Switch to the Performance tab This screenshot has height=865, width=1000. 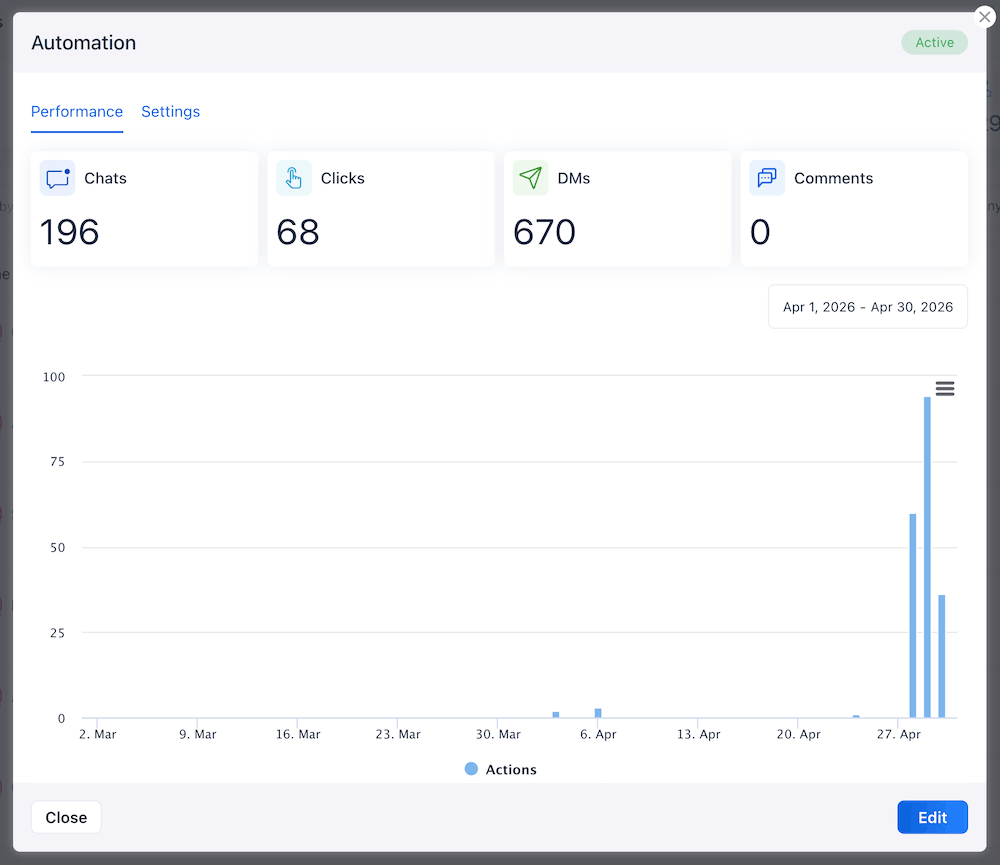77,112
